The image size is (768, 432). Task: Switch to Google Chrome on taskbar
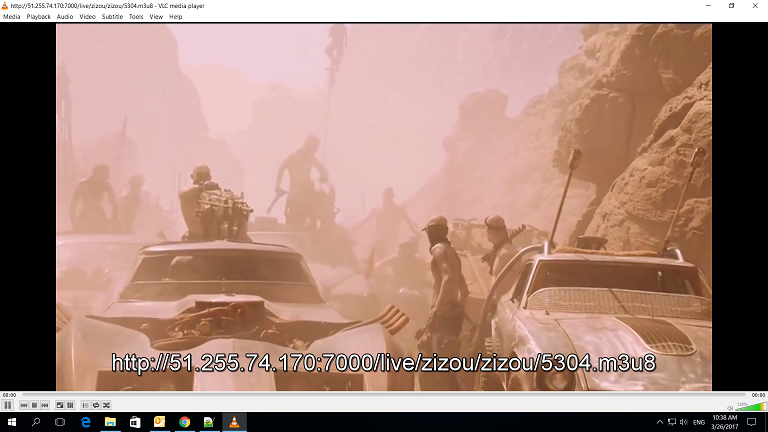coord(185,422)
